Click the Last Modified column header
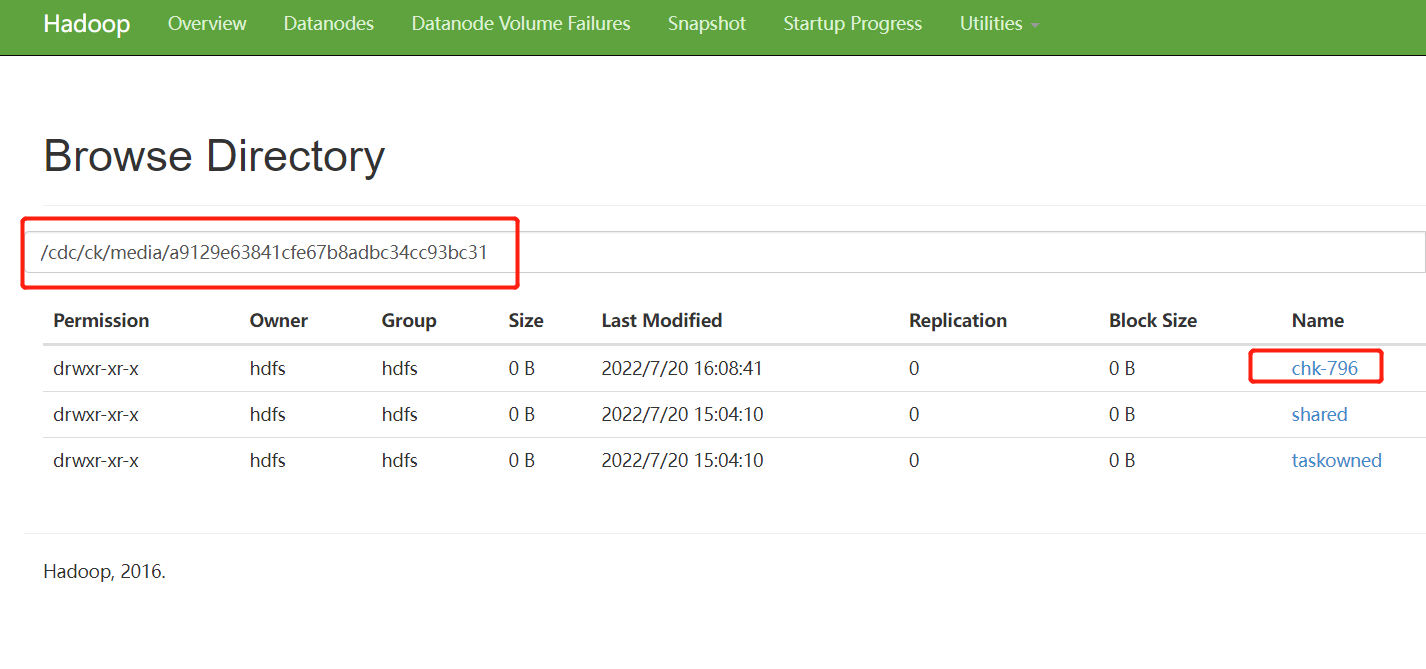Image resolution: width=1426 pixels, height=669 pixels. (662, 320)
